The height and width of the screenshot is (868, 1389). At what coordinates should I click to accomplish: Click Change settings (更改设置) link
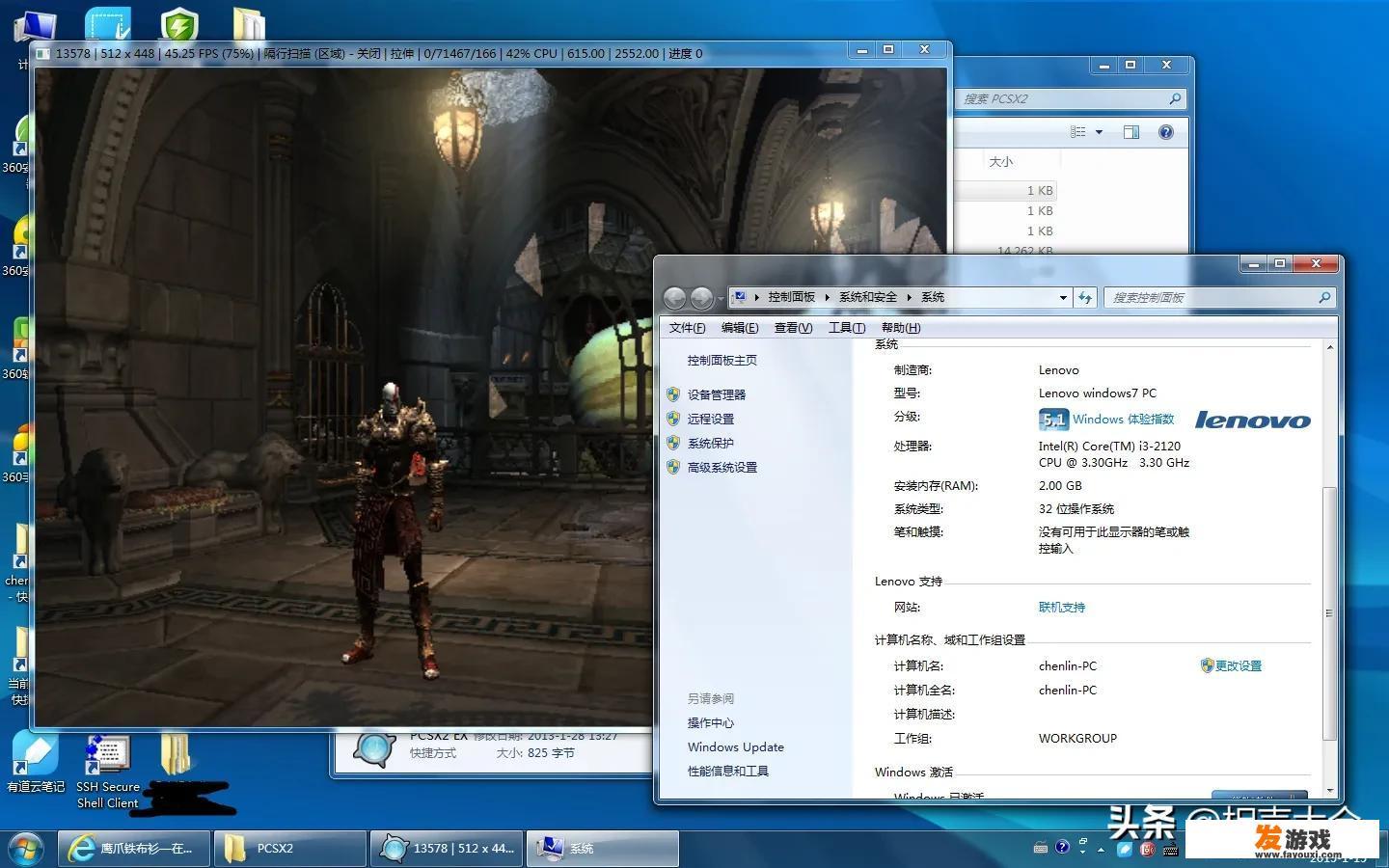pos(1238,665)
